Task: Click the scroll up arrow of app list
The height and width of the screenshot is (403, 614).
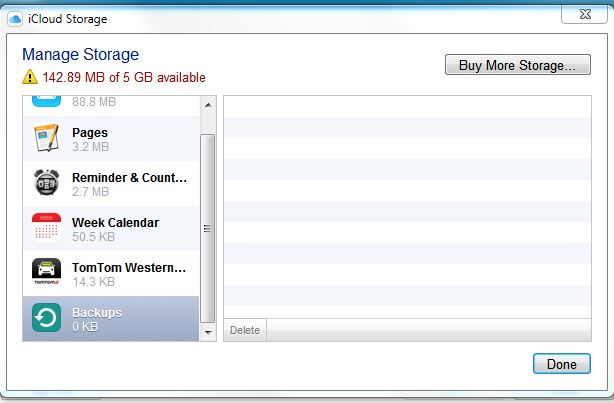Action: point(208,105)
